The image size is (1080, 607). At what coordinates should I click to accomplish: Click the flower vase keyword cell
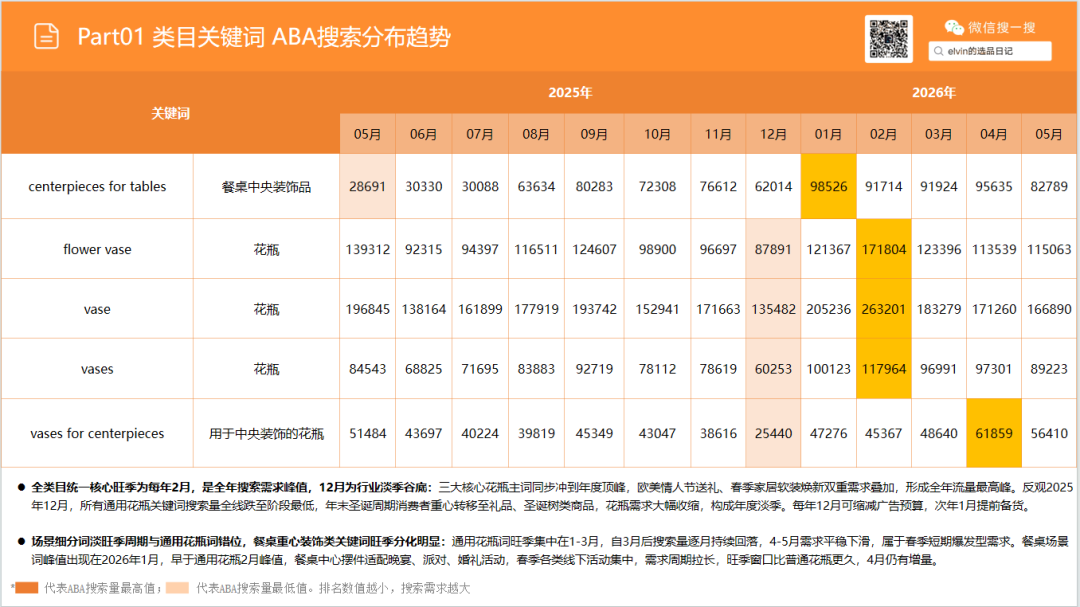pyautogui.click(x=97, y=249)
